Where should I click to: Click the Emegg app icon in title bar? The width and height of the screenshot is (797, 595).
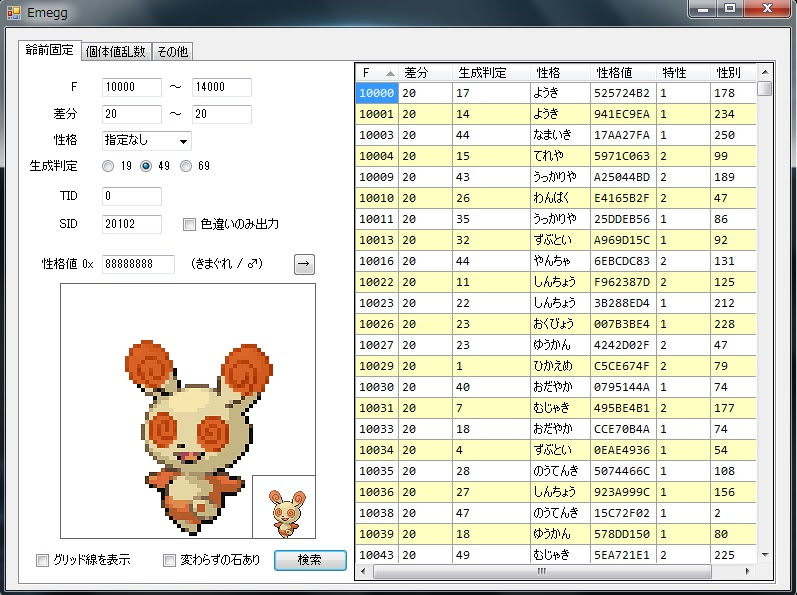(x=13, y=13)
